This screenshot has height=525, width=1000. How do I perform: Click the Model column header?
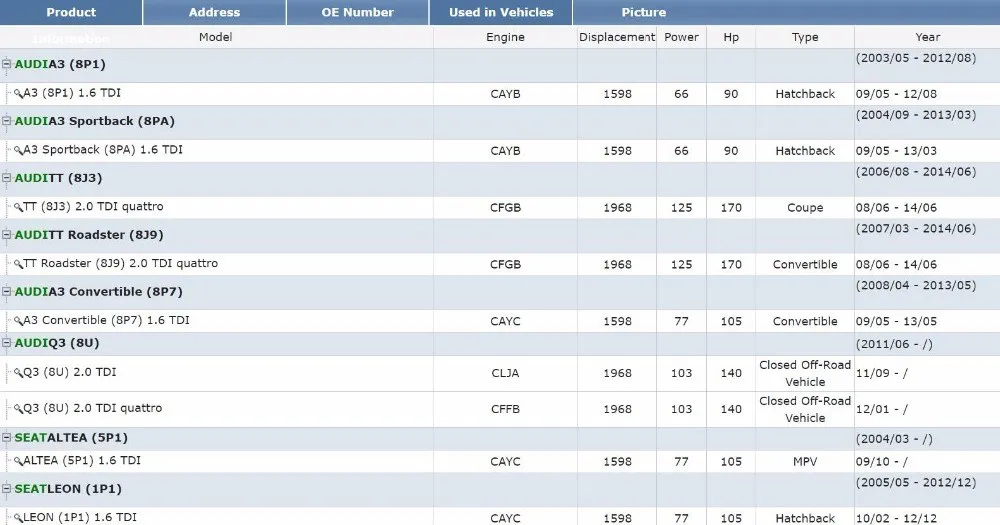click(216, 37)
